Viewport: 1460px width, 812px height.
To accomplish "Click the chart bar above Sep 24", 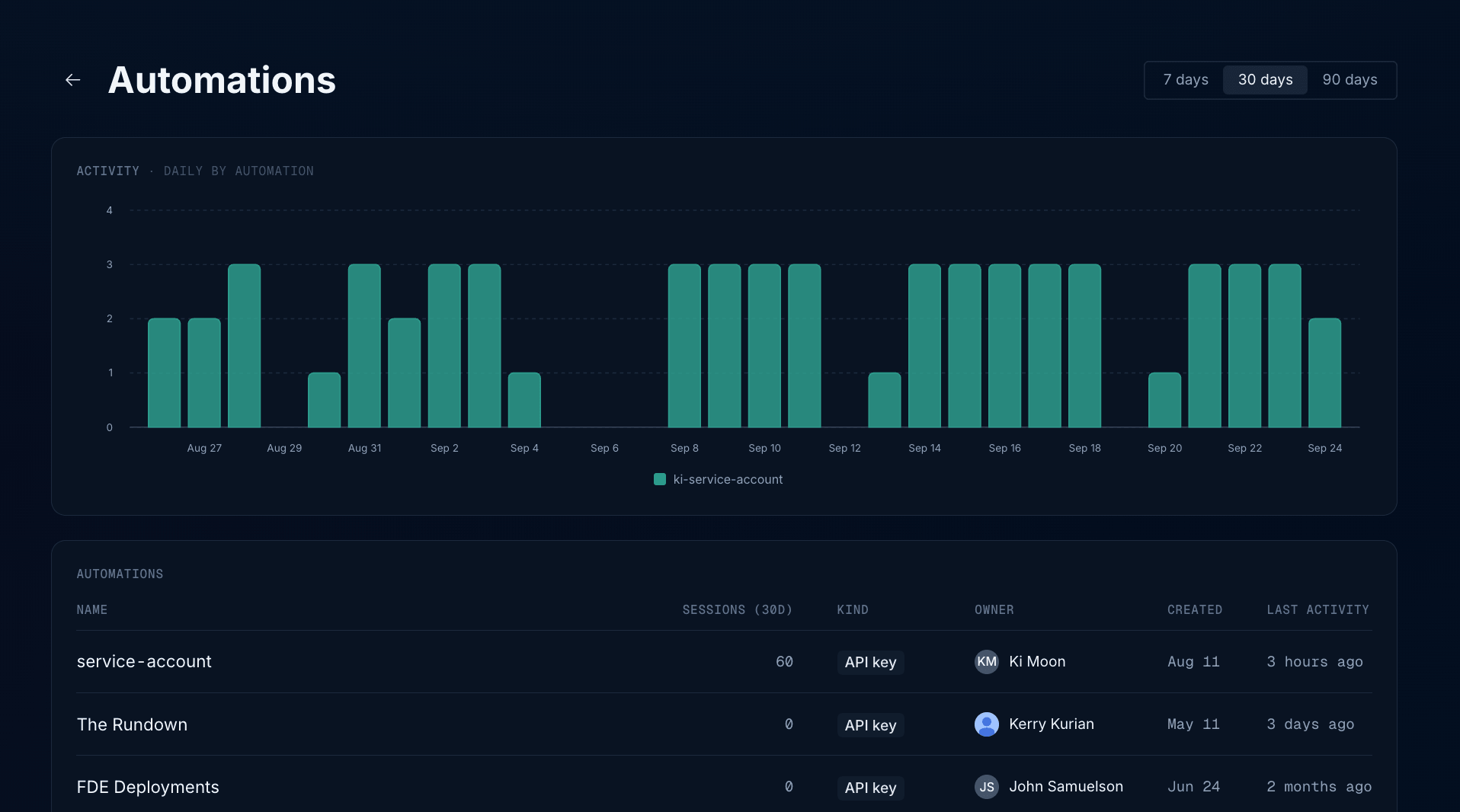I will [1324, 373].
